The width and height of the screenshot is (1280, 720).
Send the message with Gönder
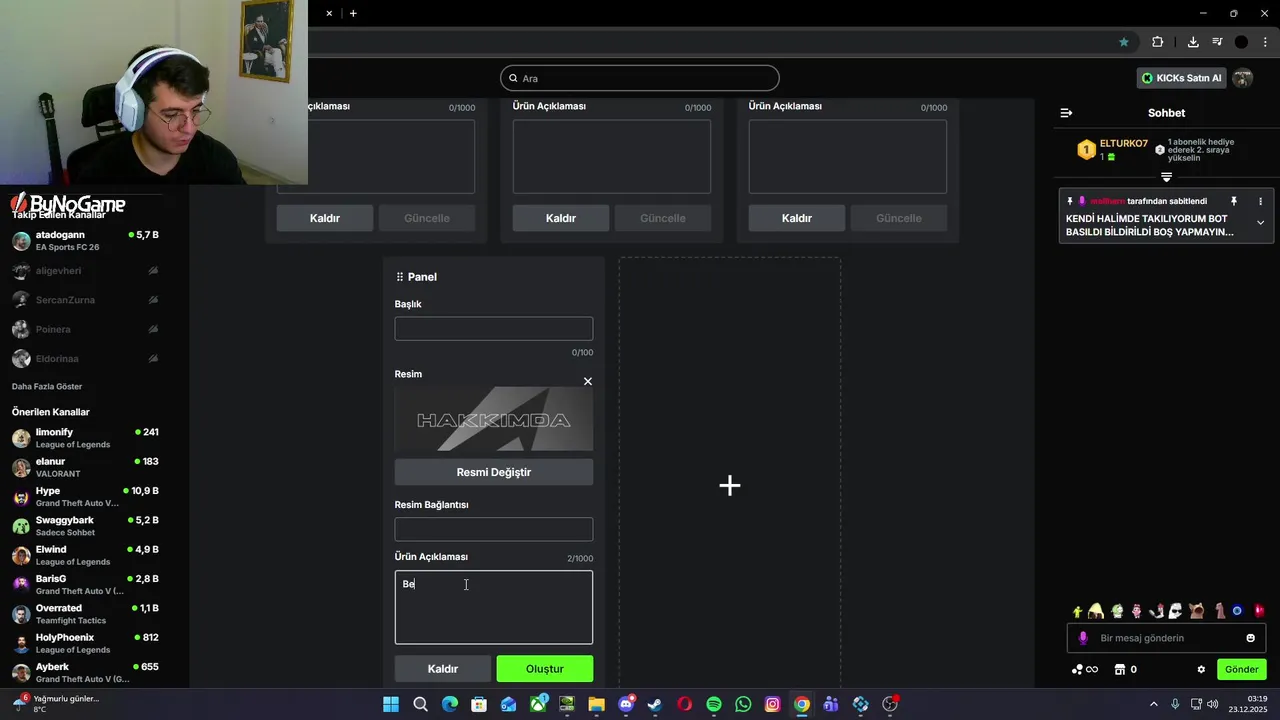tap(1242, 669)
